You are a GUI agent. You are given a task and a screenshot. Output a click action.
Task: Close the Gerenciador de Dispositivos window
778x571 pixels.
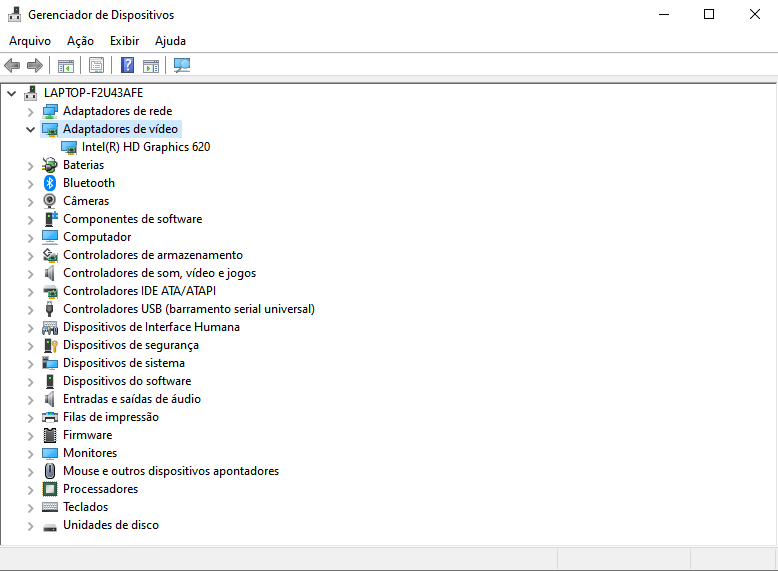755,14
